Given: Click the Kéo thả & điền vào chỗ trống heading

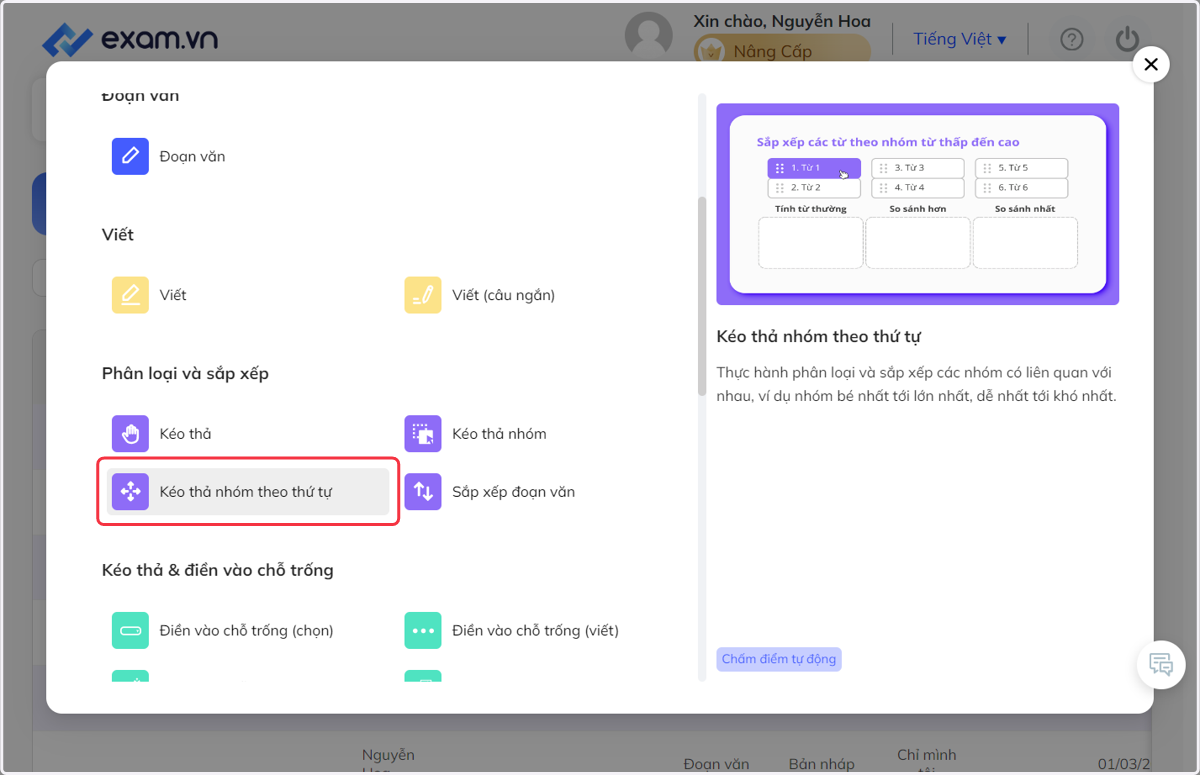Looking at the screenshot, I should (x=217, y=570).
